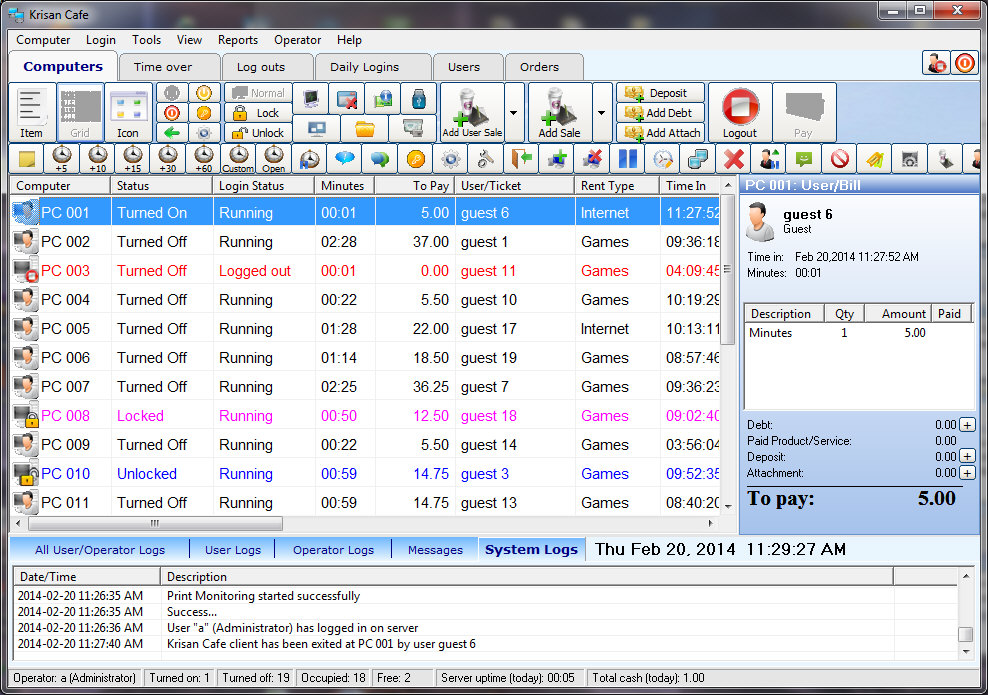The image size is (988, 695).
Task: Click the yellow ticket icon
Action: tap(875, 159)
